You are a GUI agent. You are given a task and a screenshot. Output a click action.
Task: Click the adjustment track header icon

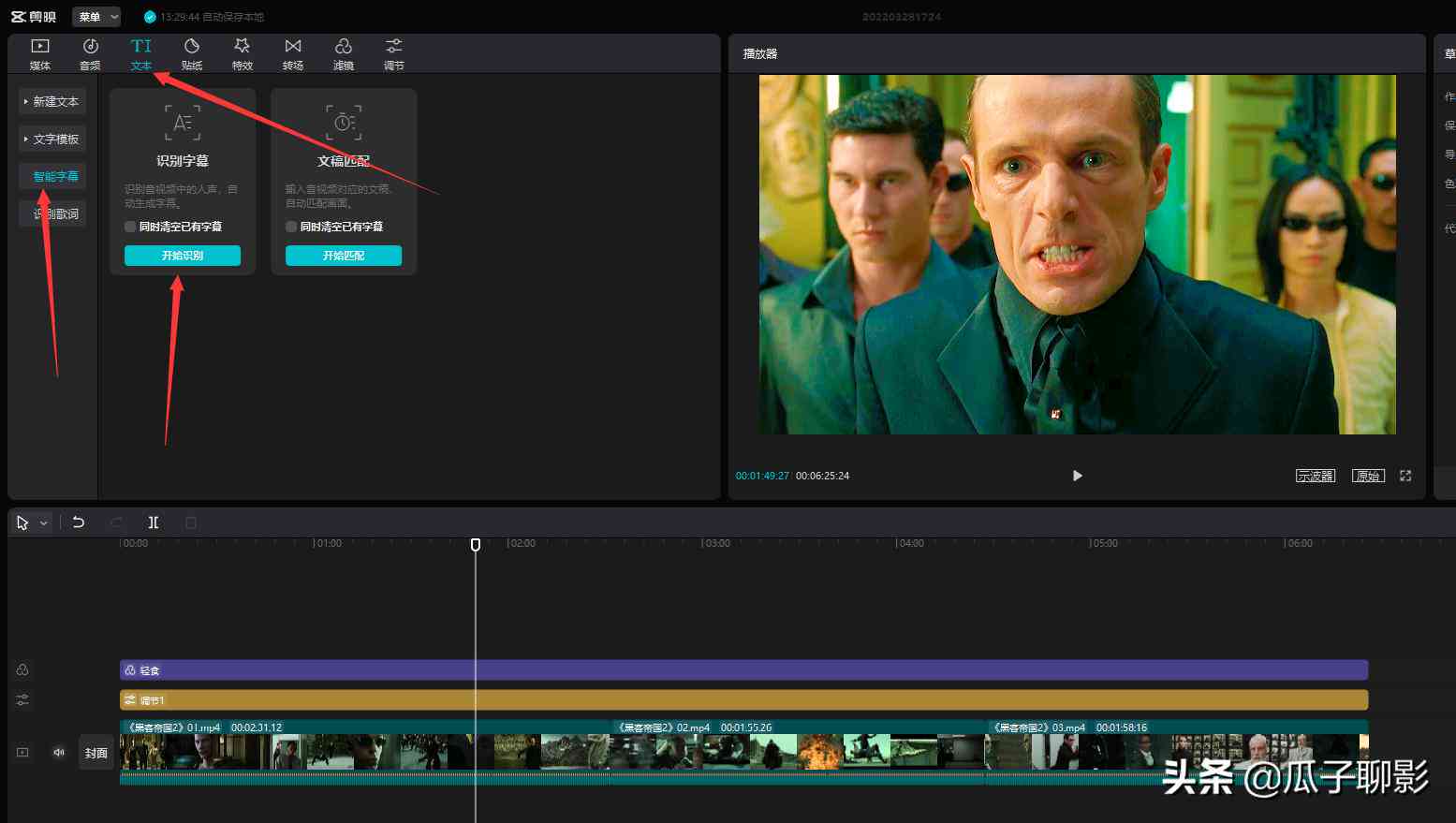22,699
